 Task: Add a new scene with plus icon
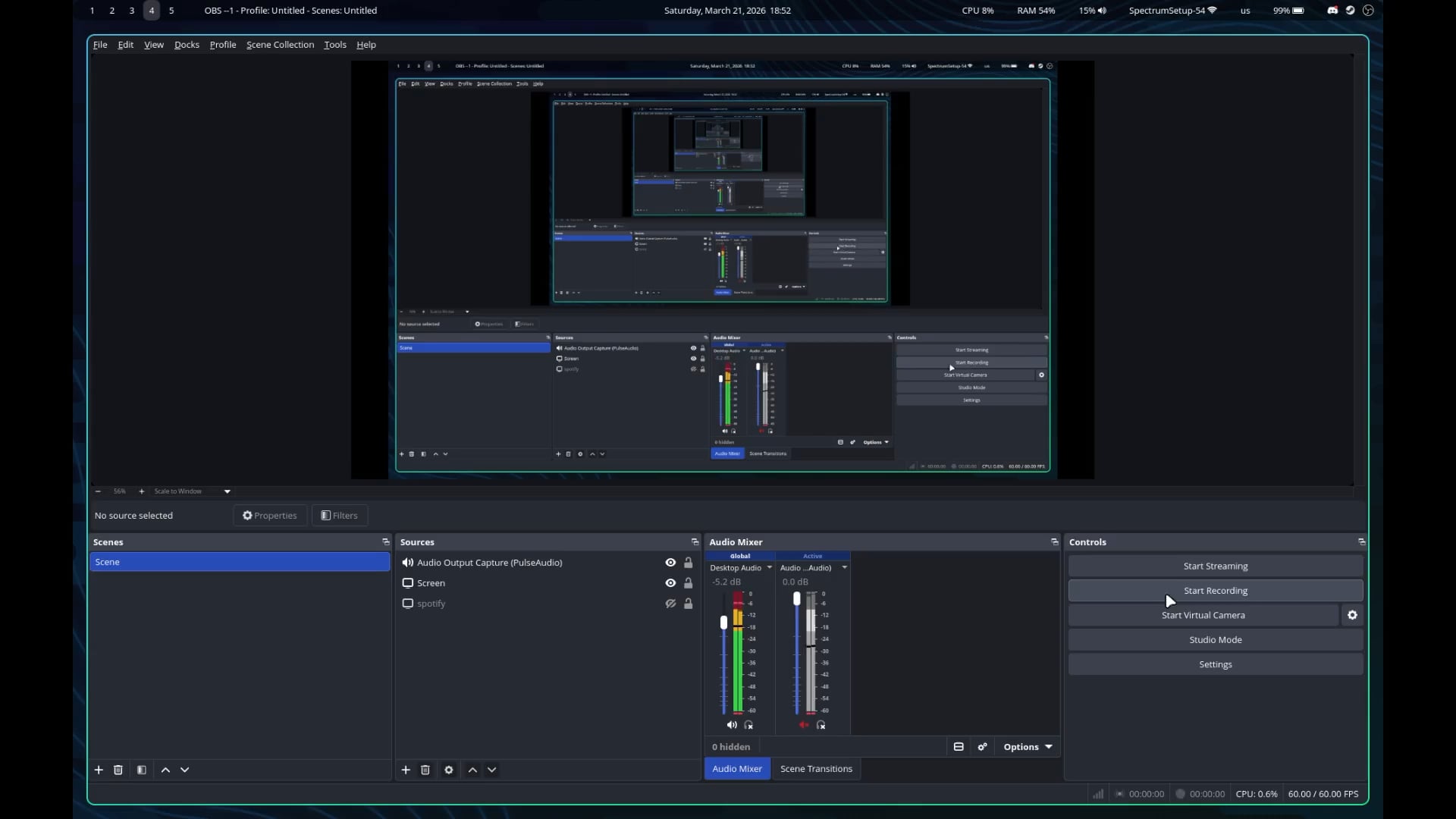point(99,770)
